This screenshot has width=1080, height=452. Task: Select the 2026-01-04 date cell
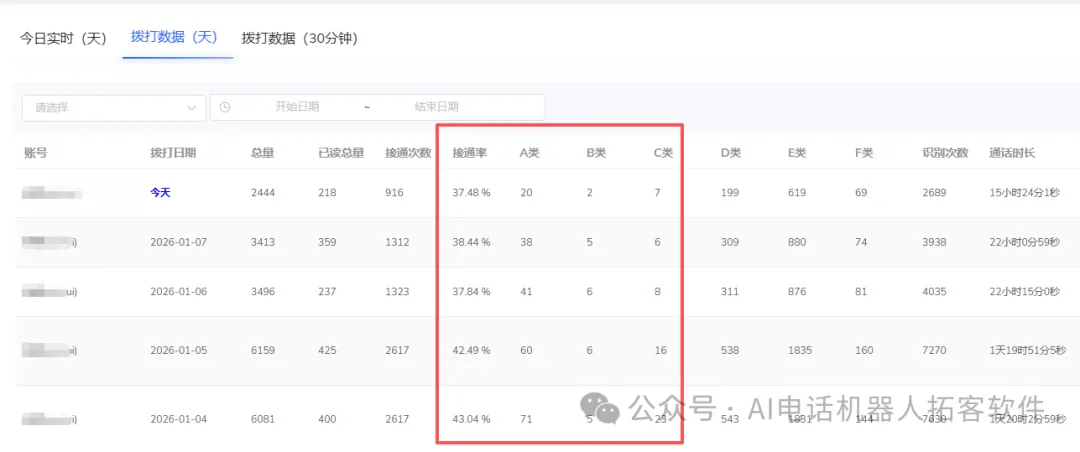coord(178,419)
